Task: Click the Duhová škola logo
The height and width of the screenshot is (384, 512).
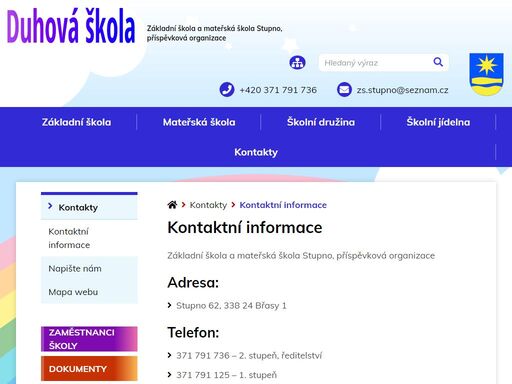Action: pos(71,27)
